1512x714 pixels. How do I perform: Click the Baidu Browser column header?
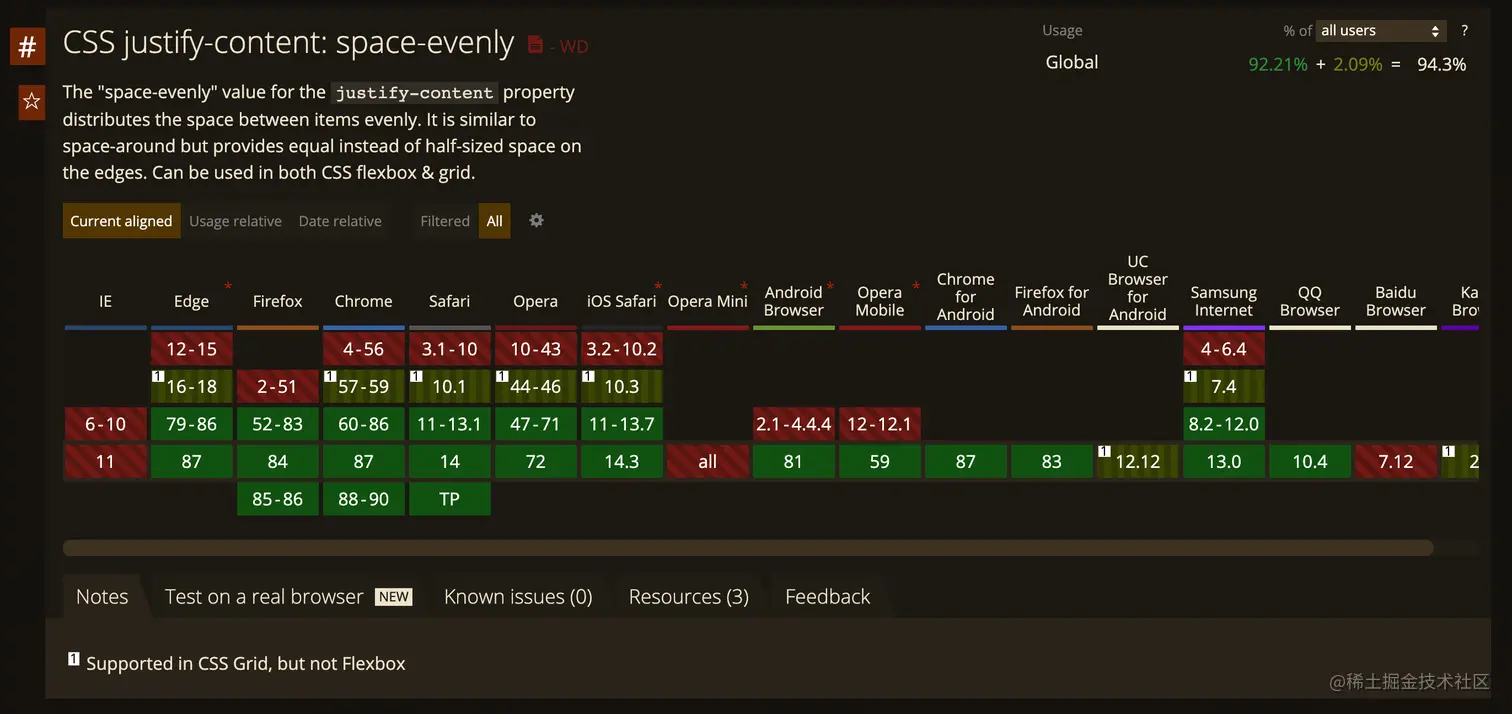click(x=1396, y=301)
